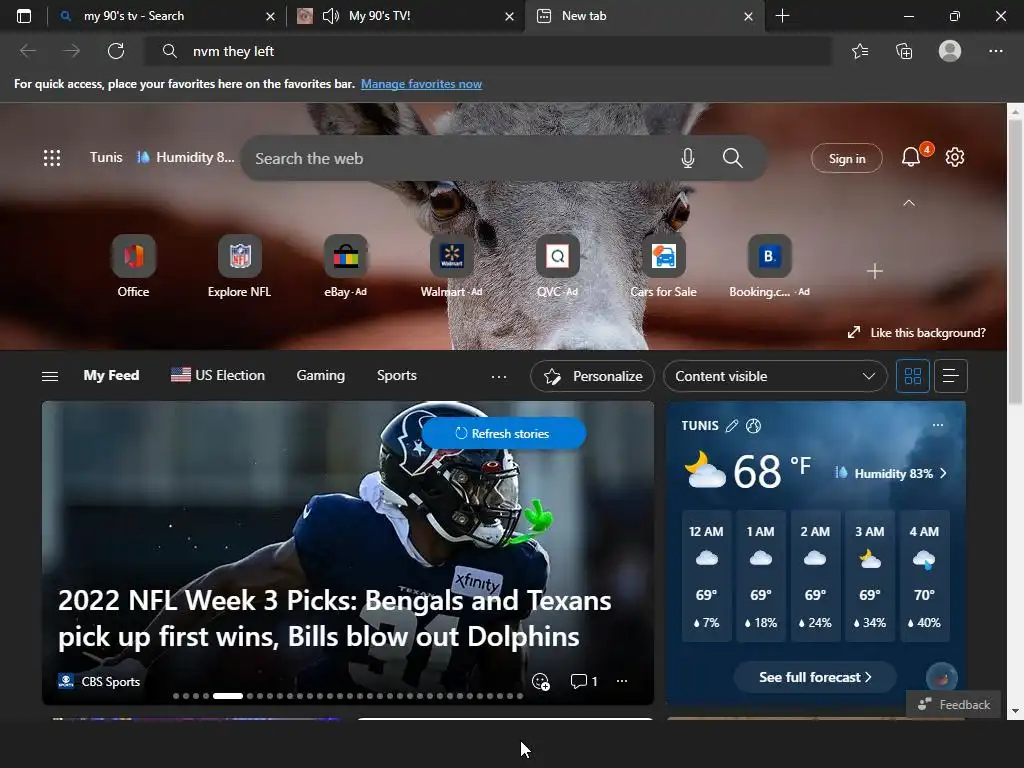Click the scrollbar down arrow
The height and width of the screenshot is (768, 1024).
[x=1015, y=711]
